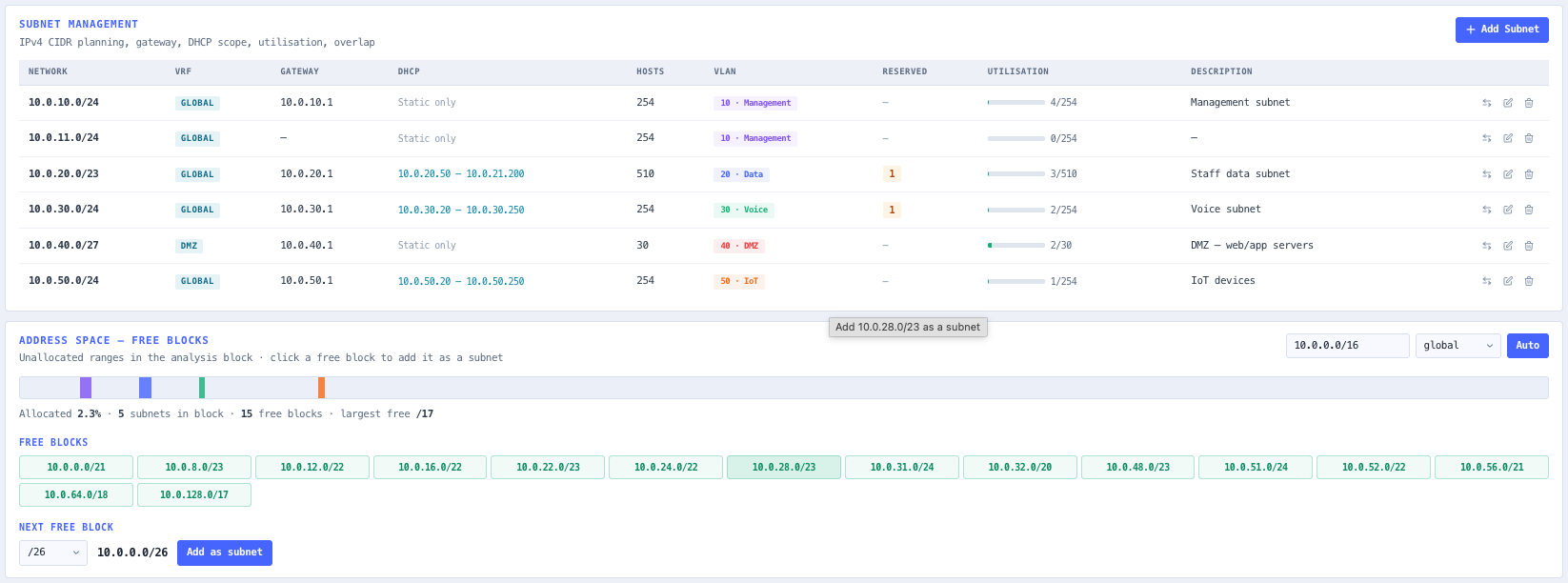Select free block 10.0.16.0/22
Image resolution: width=1568 pixels, height=583 pixels.
[431, 467]
